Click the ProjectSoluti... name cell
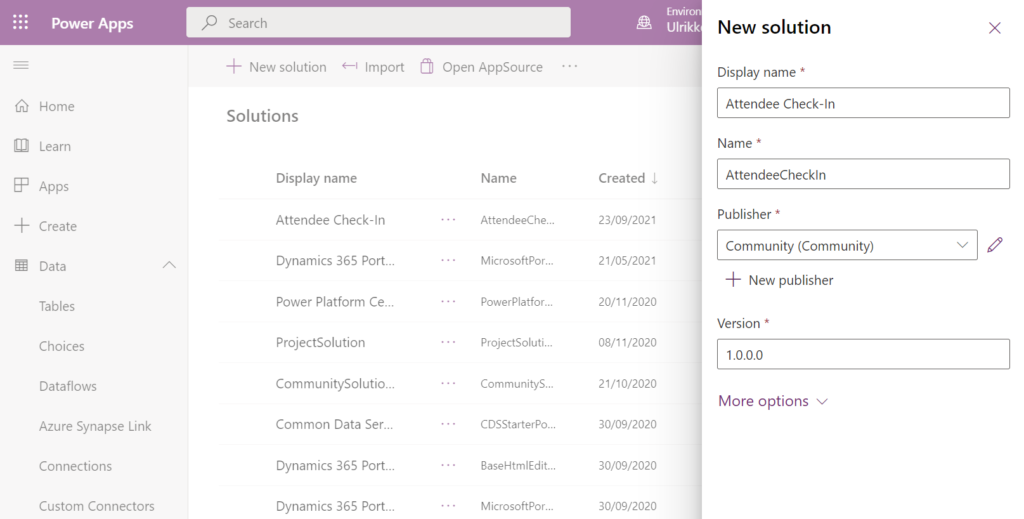Image resolution: width=1024 pixels, height=519 pixels. point(516,342)
